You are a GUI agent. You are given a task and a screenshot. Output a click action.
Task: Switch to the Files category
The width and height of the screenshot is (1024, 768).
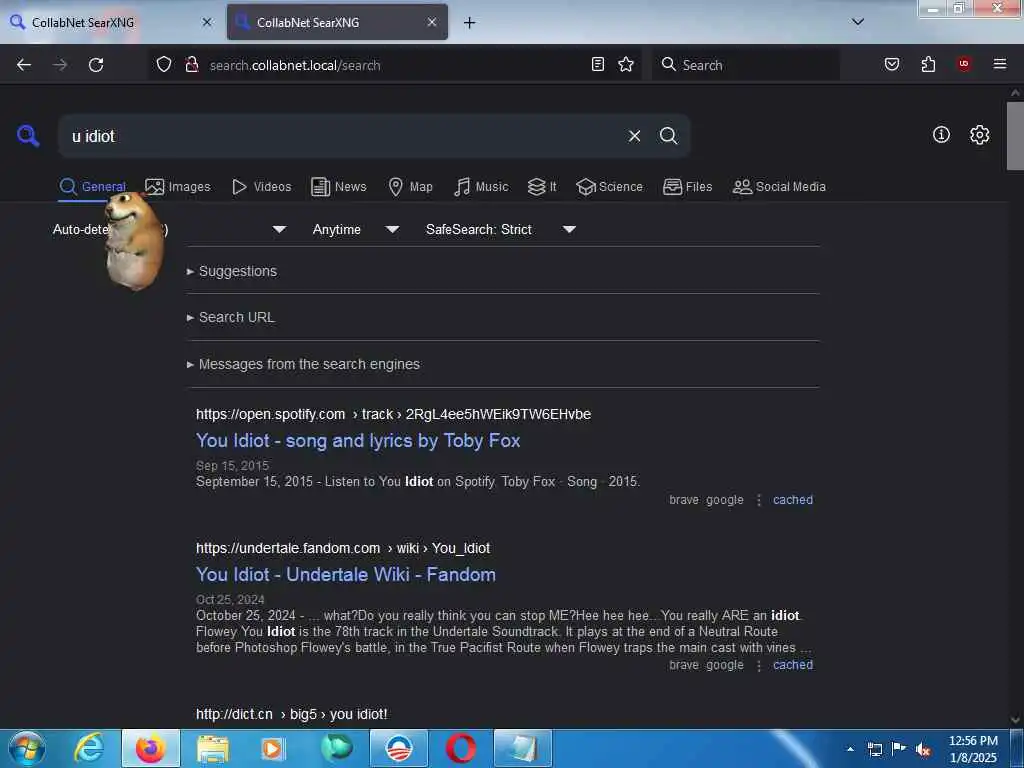tap(687, 187)
